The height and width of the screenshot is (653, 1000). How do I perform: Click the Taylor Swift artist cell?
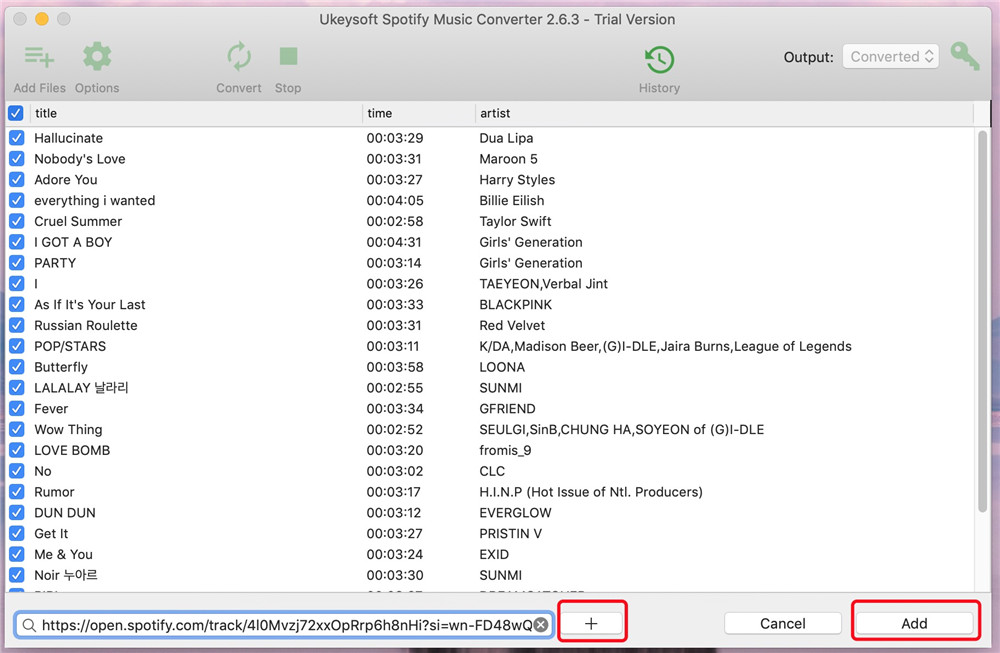[x=515, y=221]
